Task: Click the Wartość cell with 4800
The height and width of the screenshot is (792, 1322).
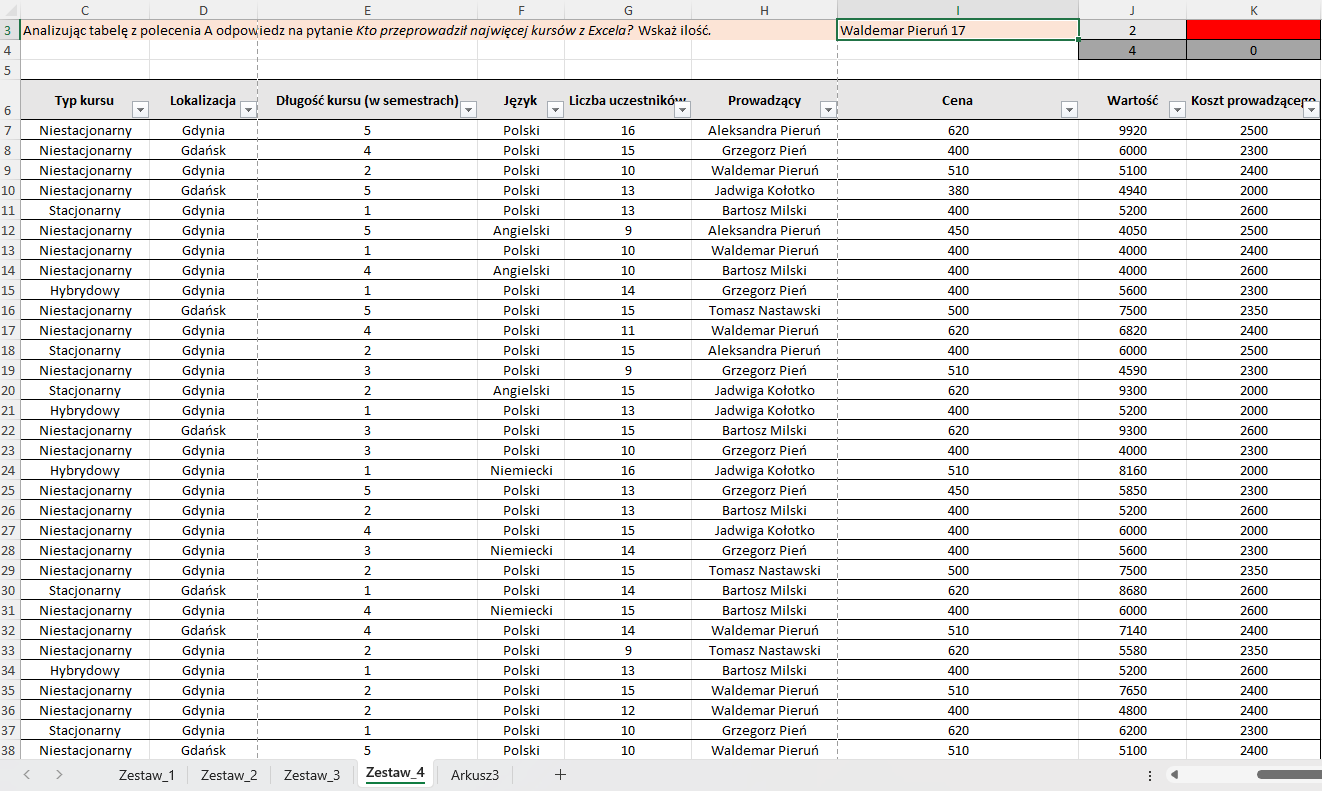Action: pyautogui.click(x=1132, y=710)
